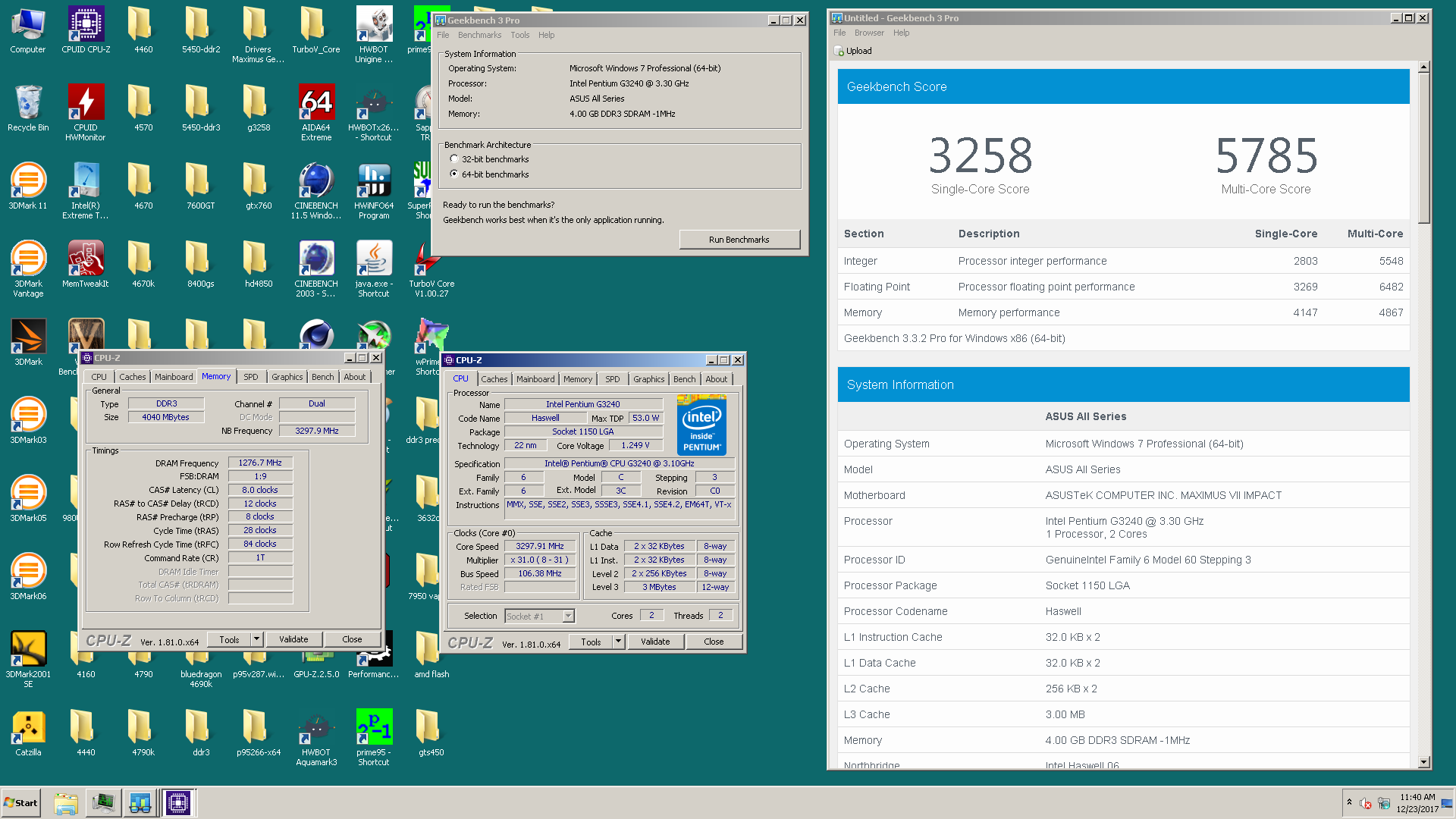Click the Windows Start button

21,803
